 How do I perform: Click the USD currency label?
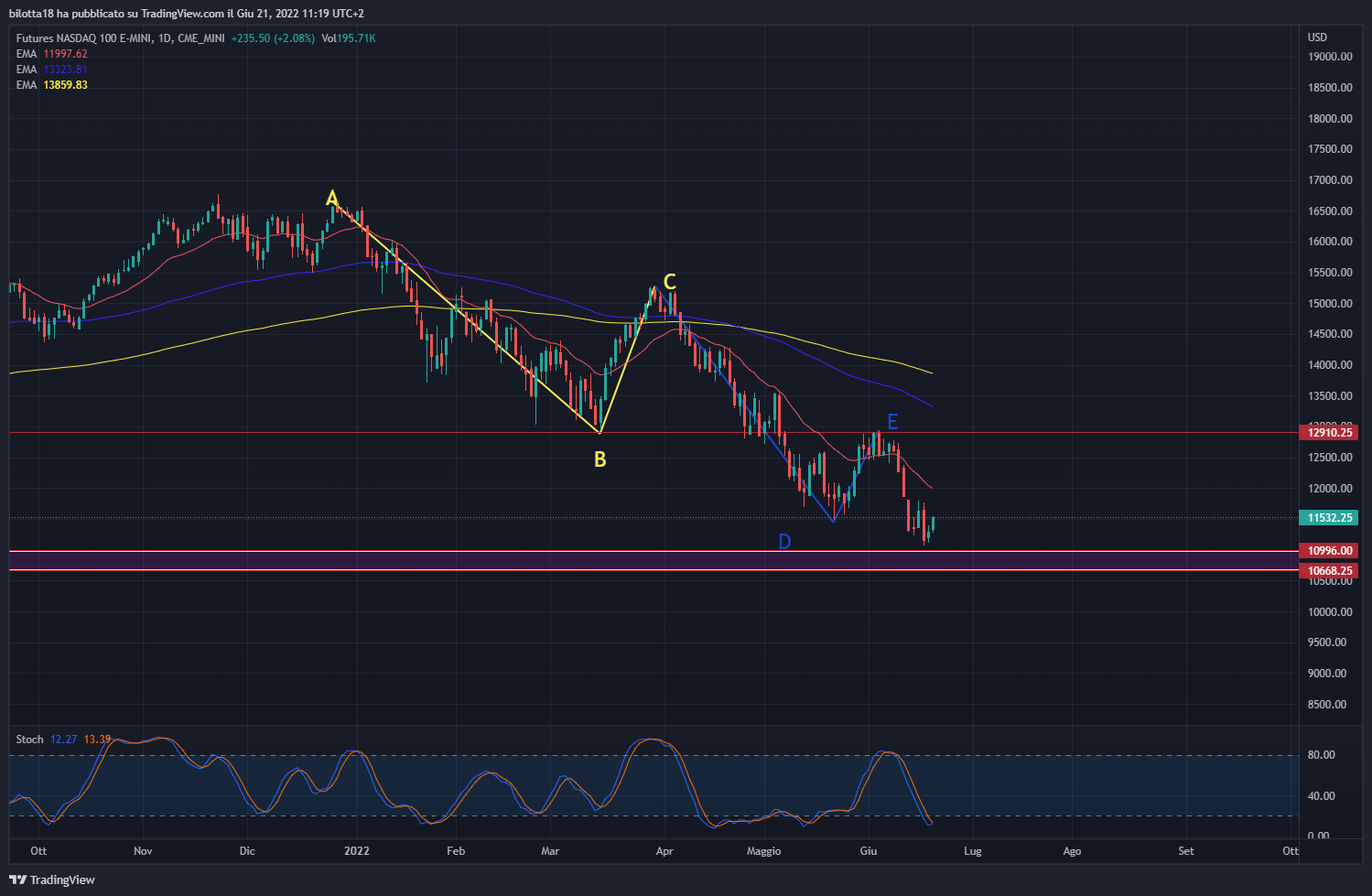pyautogui.click(x=1317, y=38)
